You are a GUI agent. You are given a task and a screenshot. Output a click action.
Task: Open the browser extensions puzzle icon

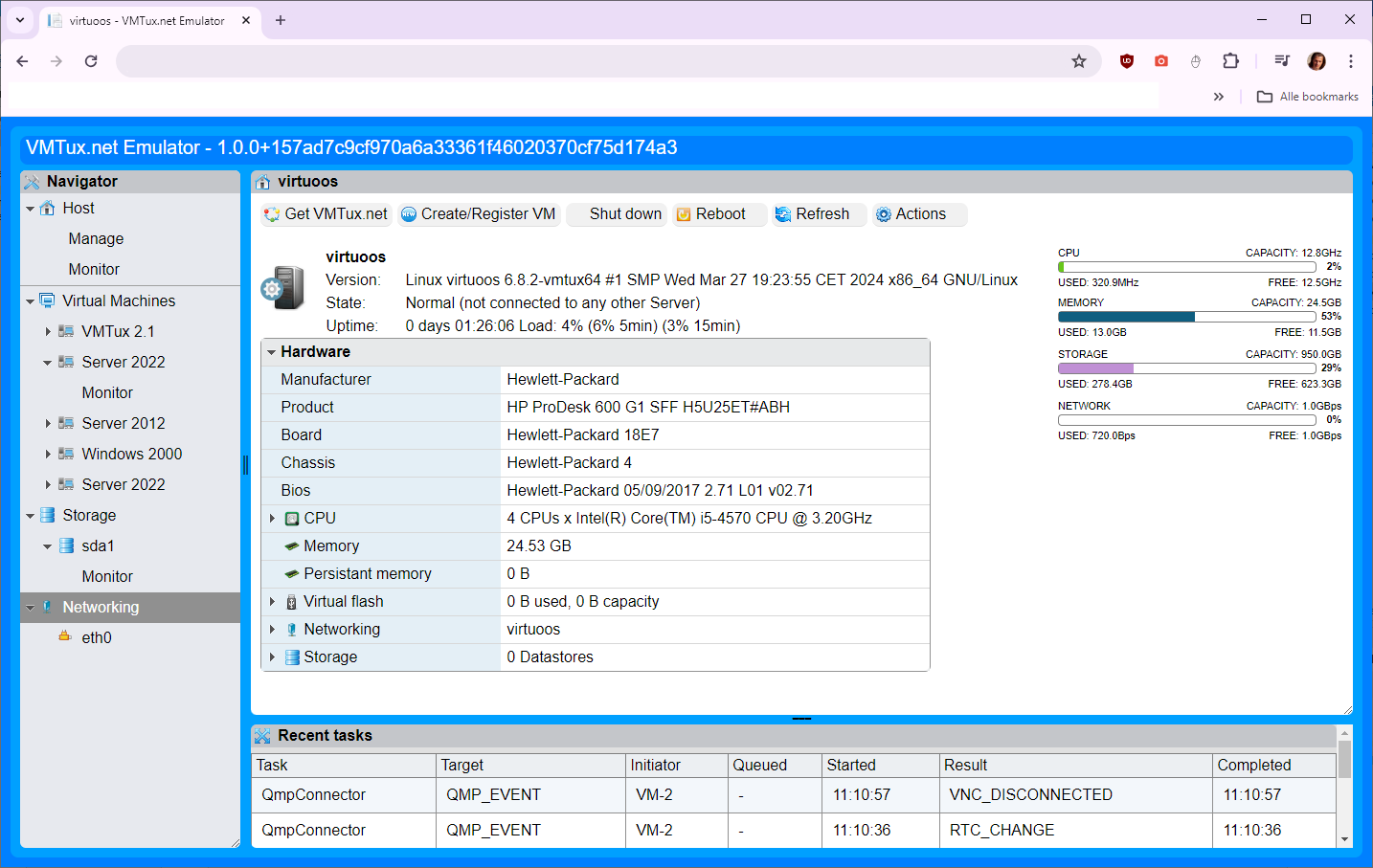coord(1230,61)
